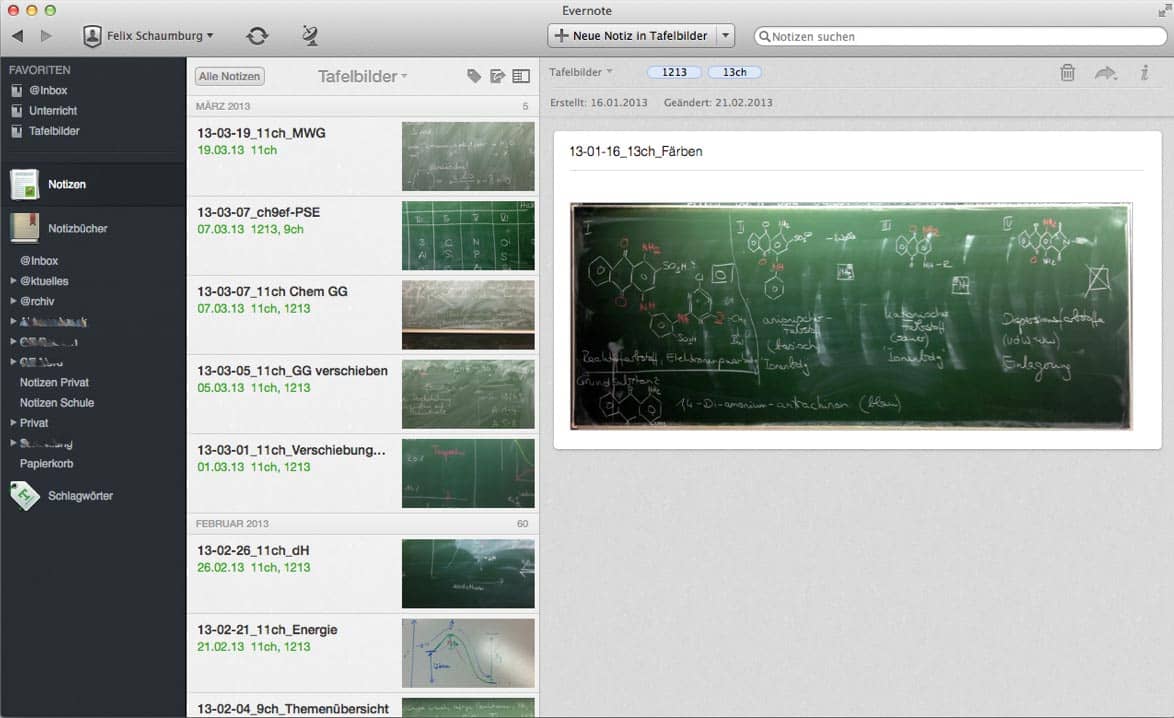The height and width of the screenshot is (718, 1174).
Task: Select Notizen in the sidebar
Action: 67,185
